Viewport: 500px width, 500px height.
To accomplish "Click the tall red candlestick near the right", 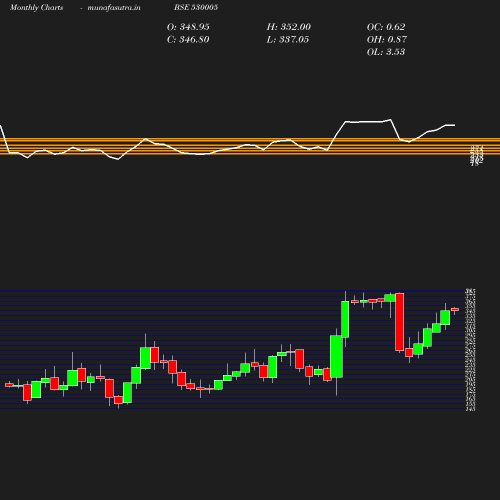I will point(399,322).
